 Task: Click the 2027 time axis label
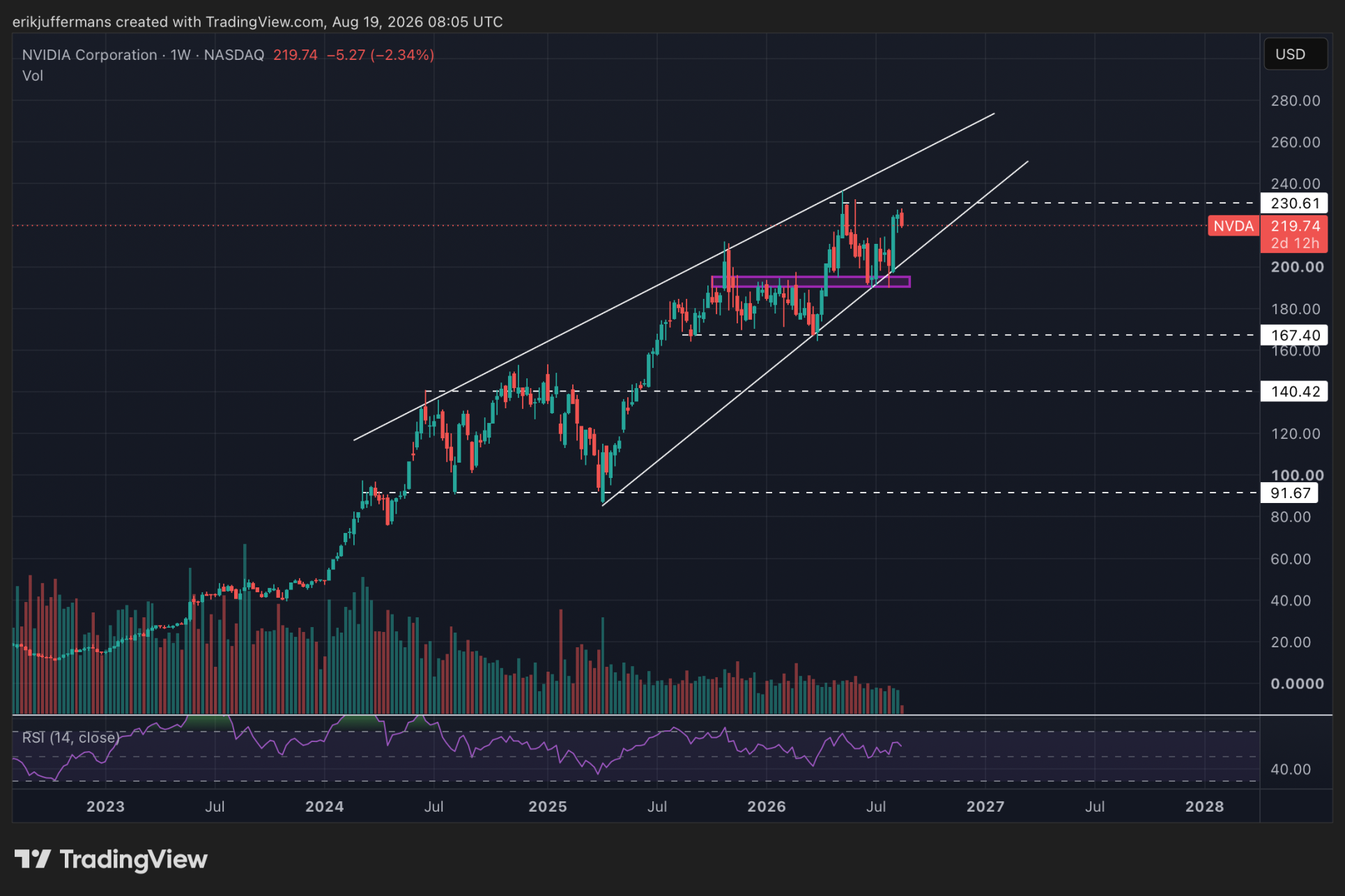985,807
